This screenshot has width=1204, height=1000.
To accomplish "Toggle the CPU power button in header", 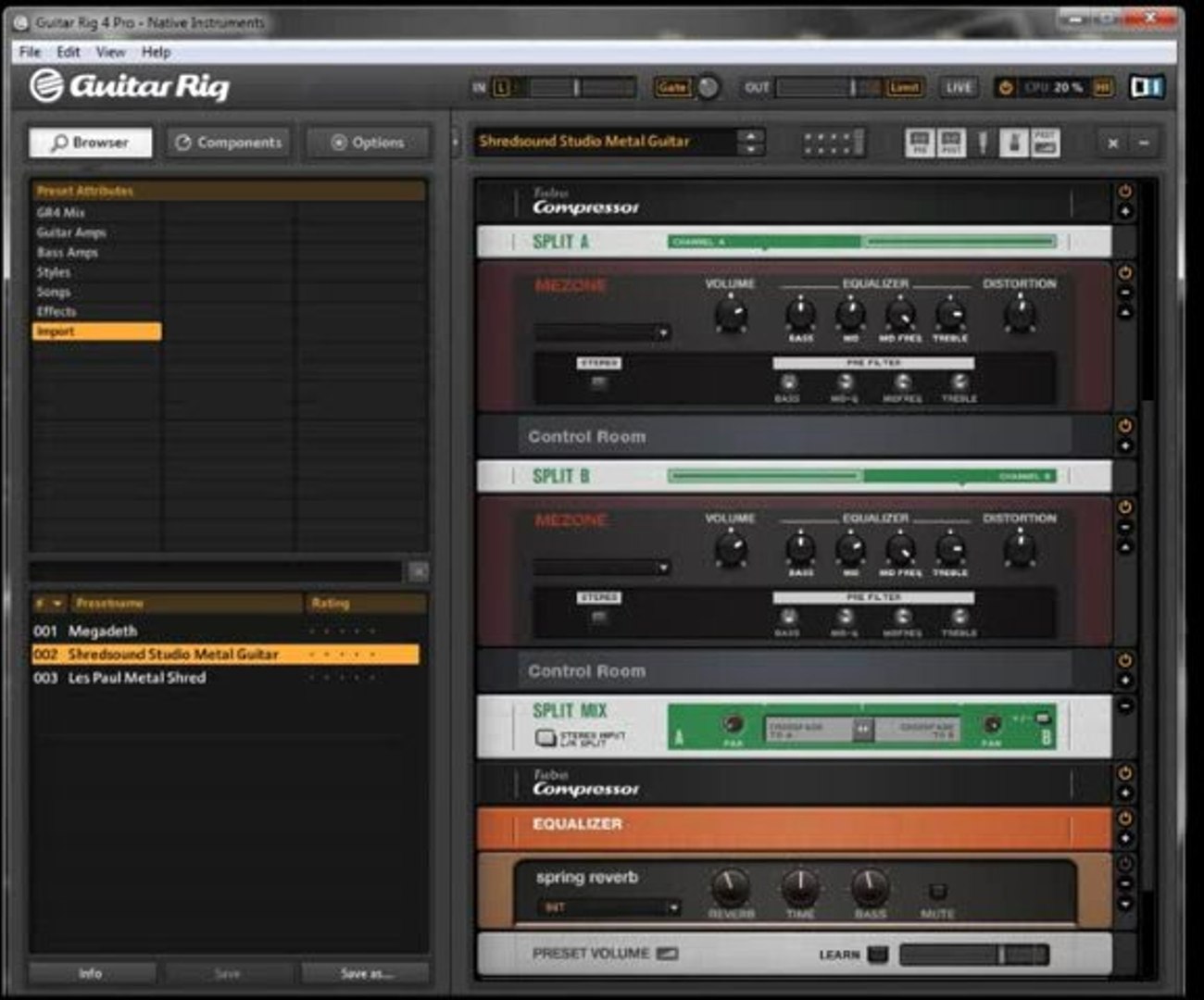I will 1006,88.
